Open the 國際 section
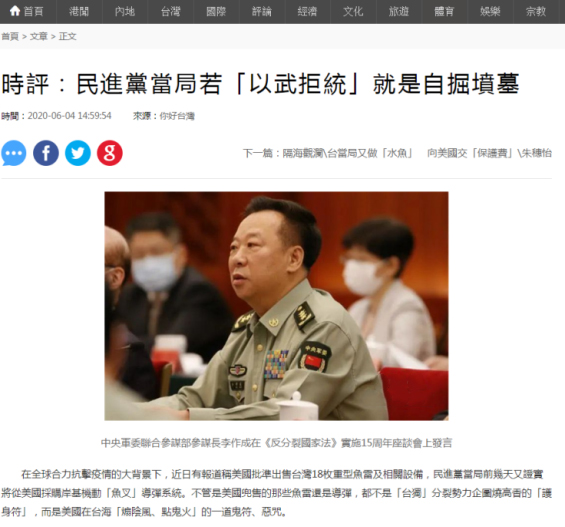Viewport: 565px width, 527px height. 216,12
